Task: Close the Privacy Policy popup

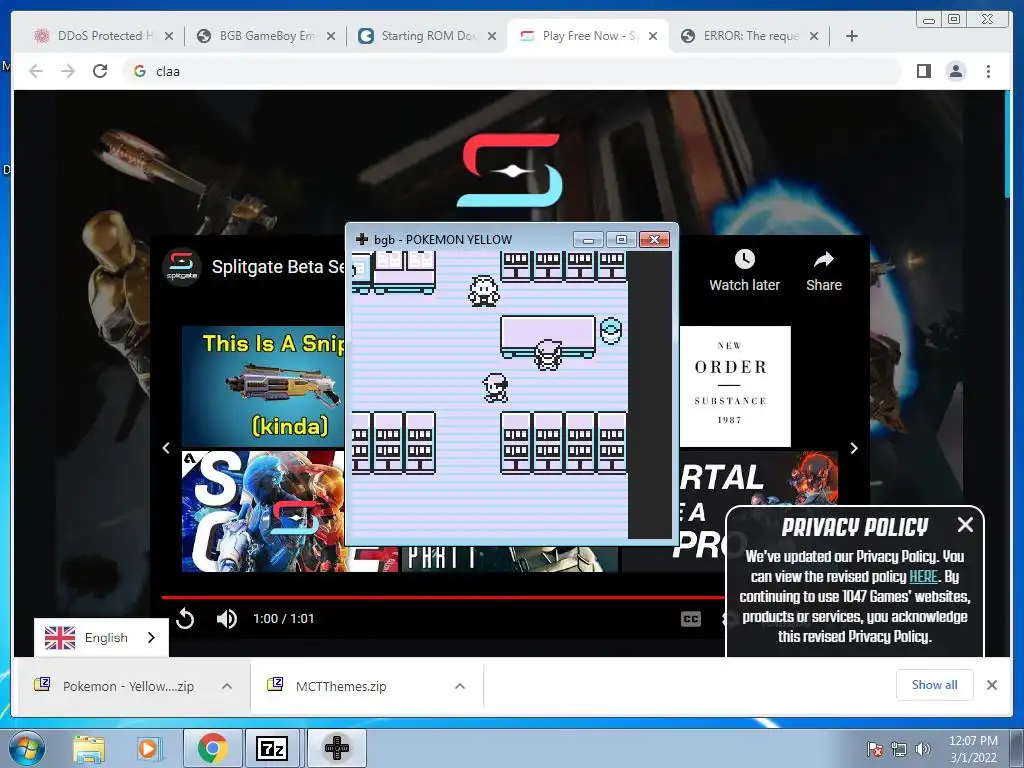Action: (965, 524)
